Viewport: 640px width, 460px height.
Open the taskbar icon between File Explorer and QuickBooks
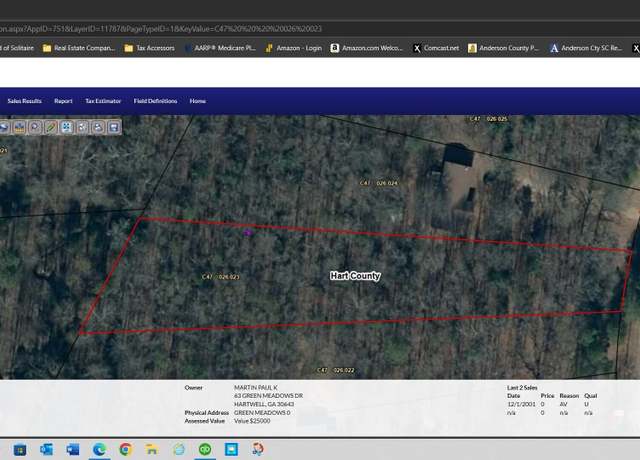179,450
